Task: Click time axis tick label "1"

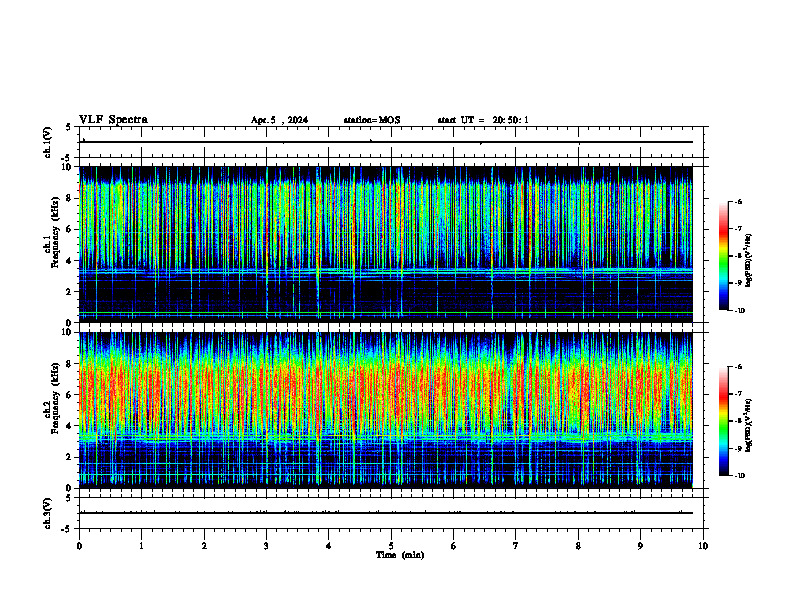Action: coord(142,546)
